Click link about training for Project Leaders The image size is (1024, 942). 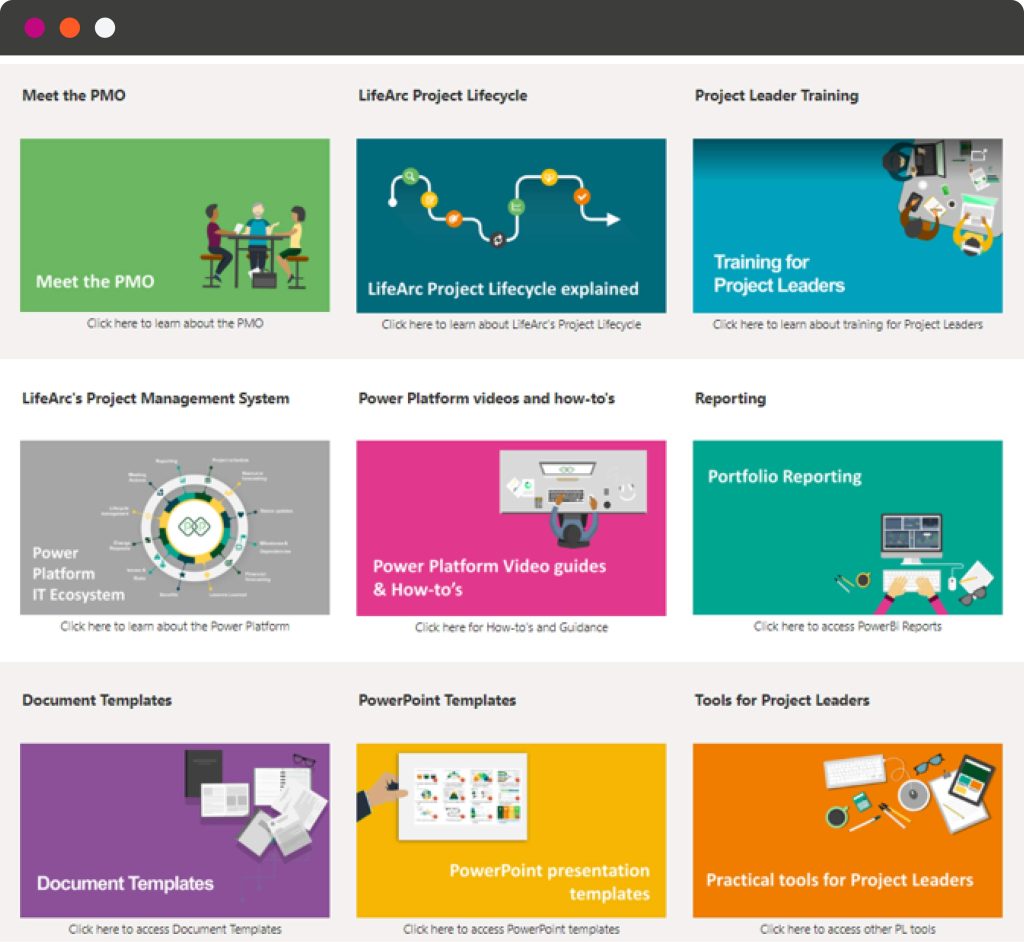[x=847, y=325]
